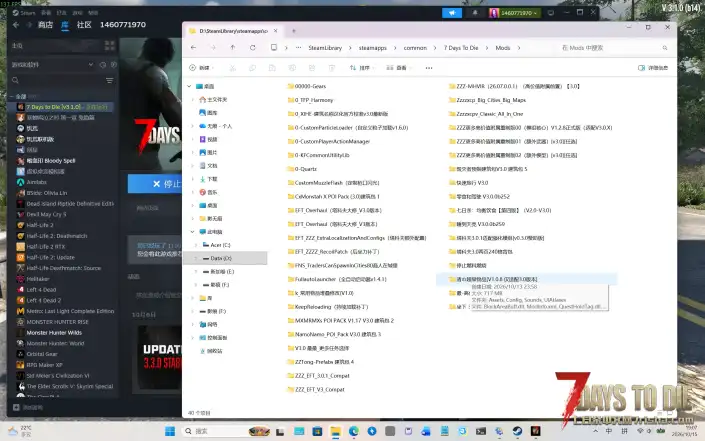Screen dimensions: 705x441
Task: Click the ready-to-play icon in Steam sidebar
Action: (x=114, y=65)
